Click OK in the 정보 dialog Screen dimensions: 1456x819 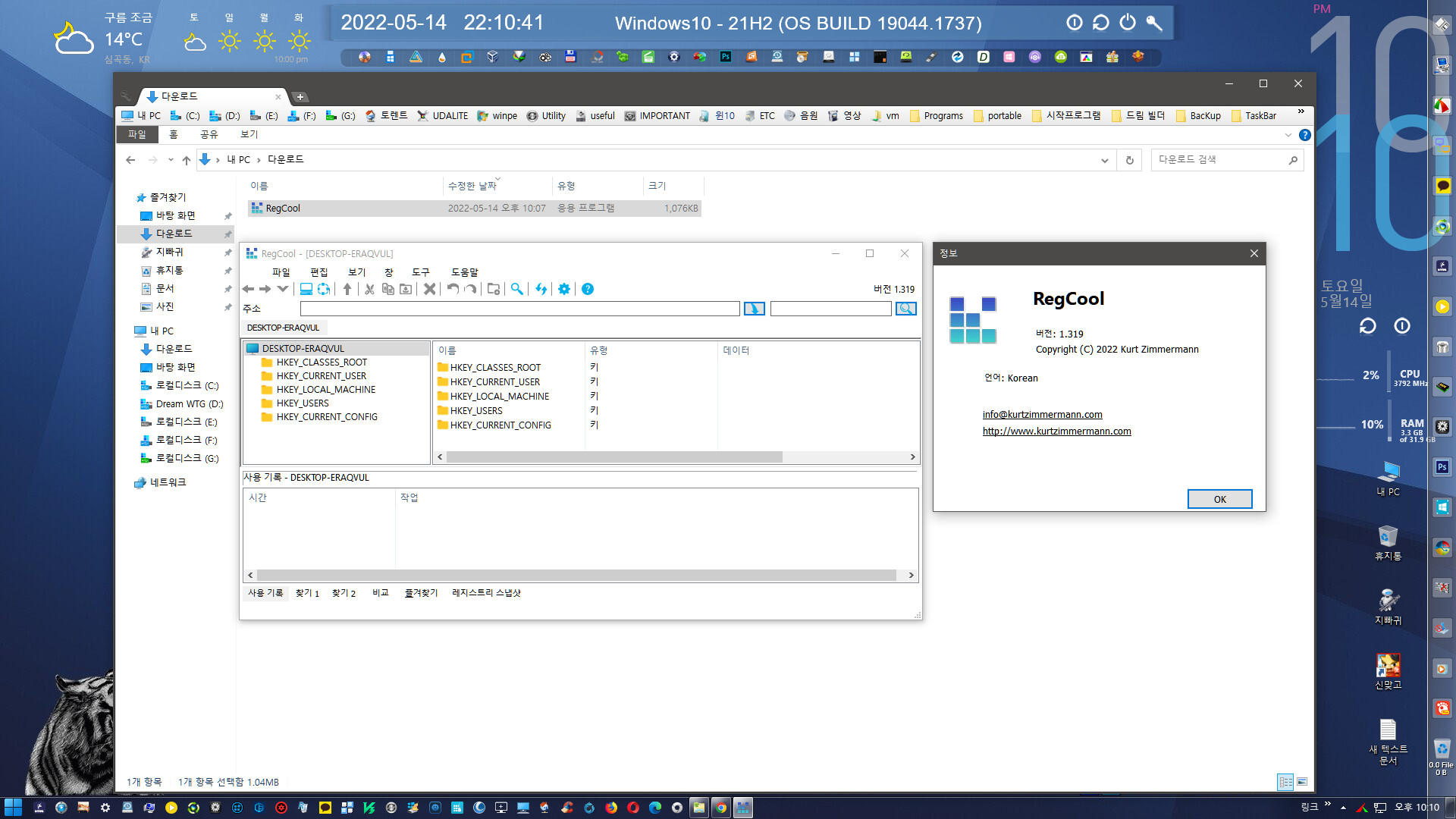(x=1219, y=499)
